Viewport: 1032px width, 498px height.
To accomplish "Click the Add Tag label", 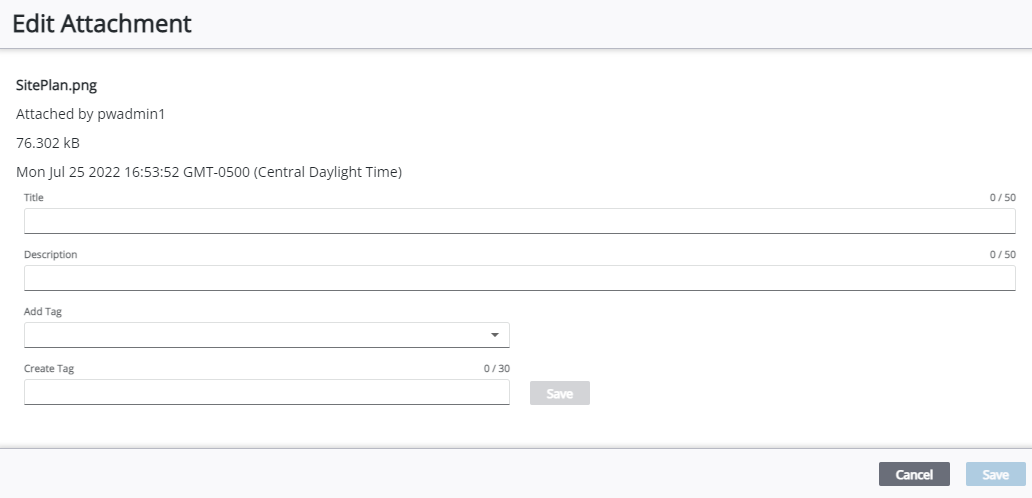I will (43, 312).
